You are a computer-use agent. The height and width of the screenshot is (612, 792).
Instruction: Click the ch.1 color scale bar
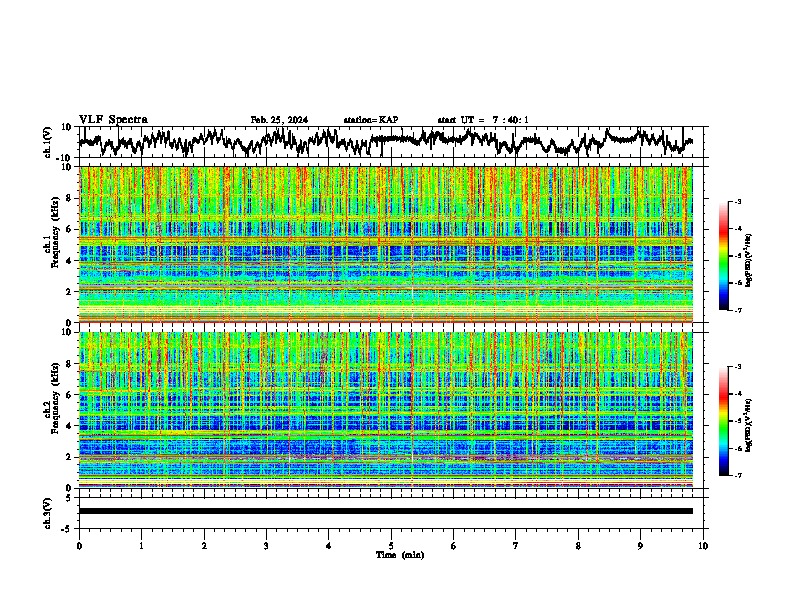tap(724, 256)
